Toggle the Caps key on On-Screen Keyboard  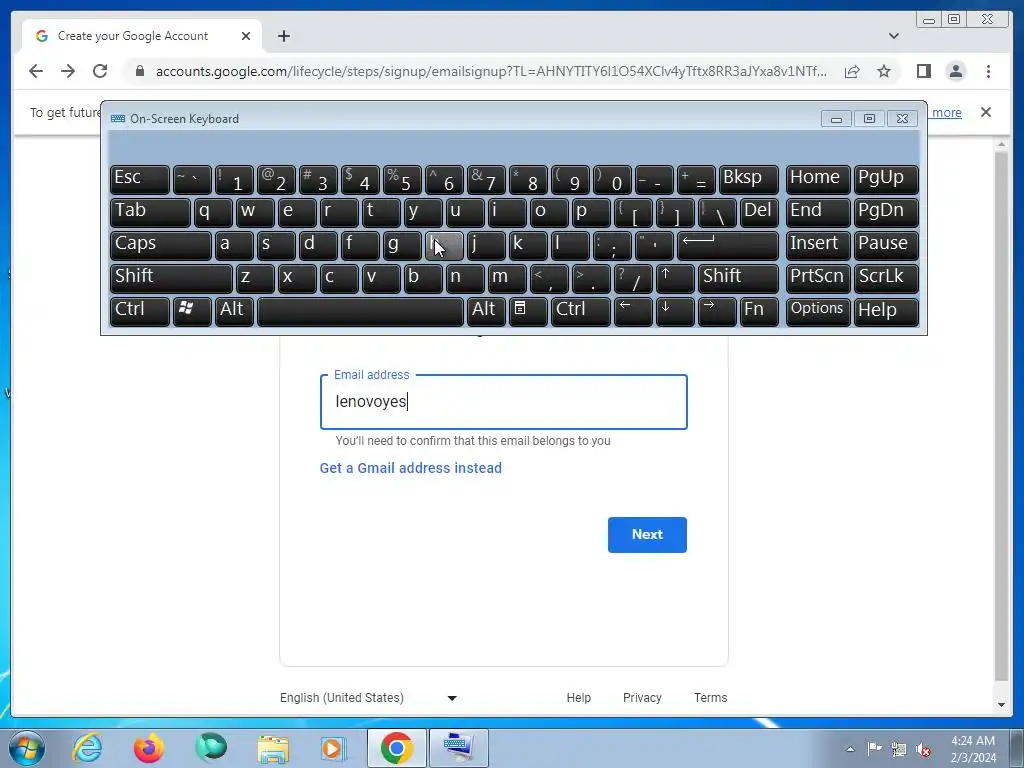tap(161, 245)
